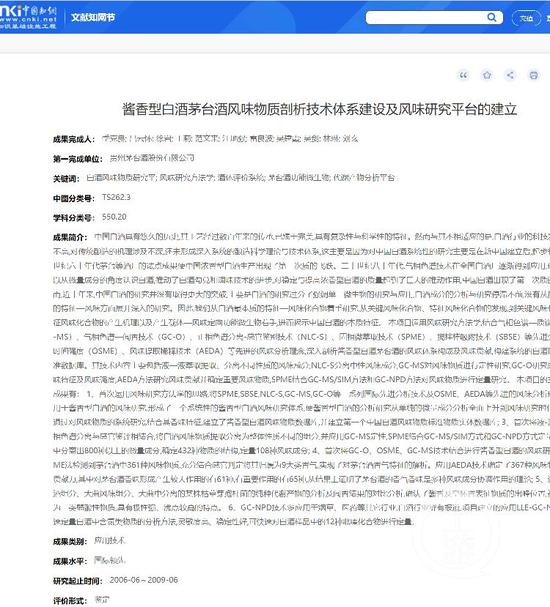Click the CNKI logo in the header
Viewport: 550px width, 607px height.
tap(28, 17)
